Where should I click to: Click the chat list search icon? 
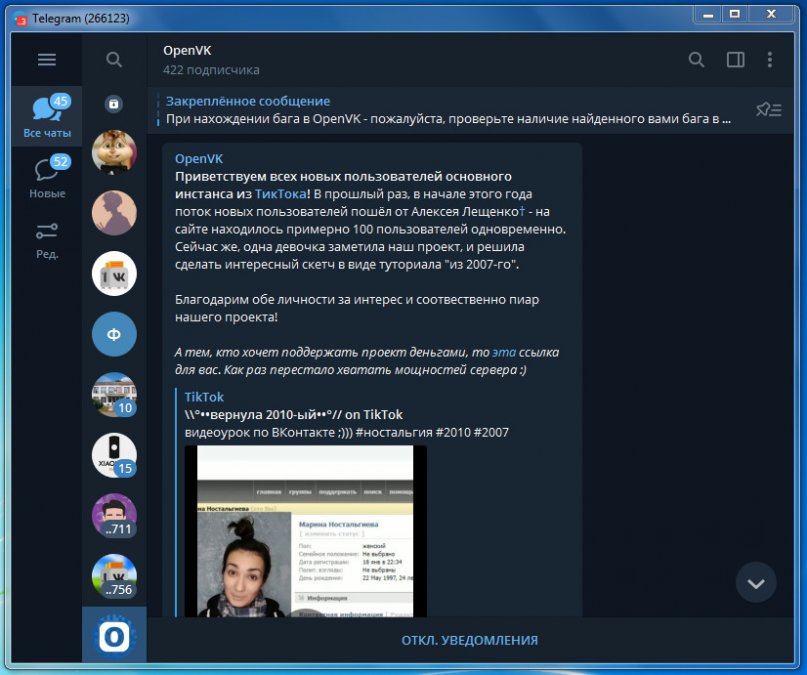point(114,60)
